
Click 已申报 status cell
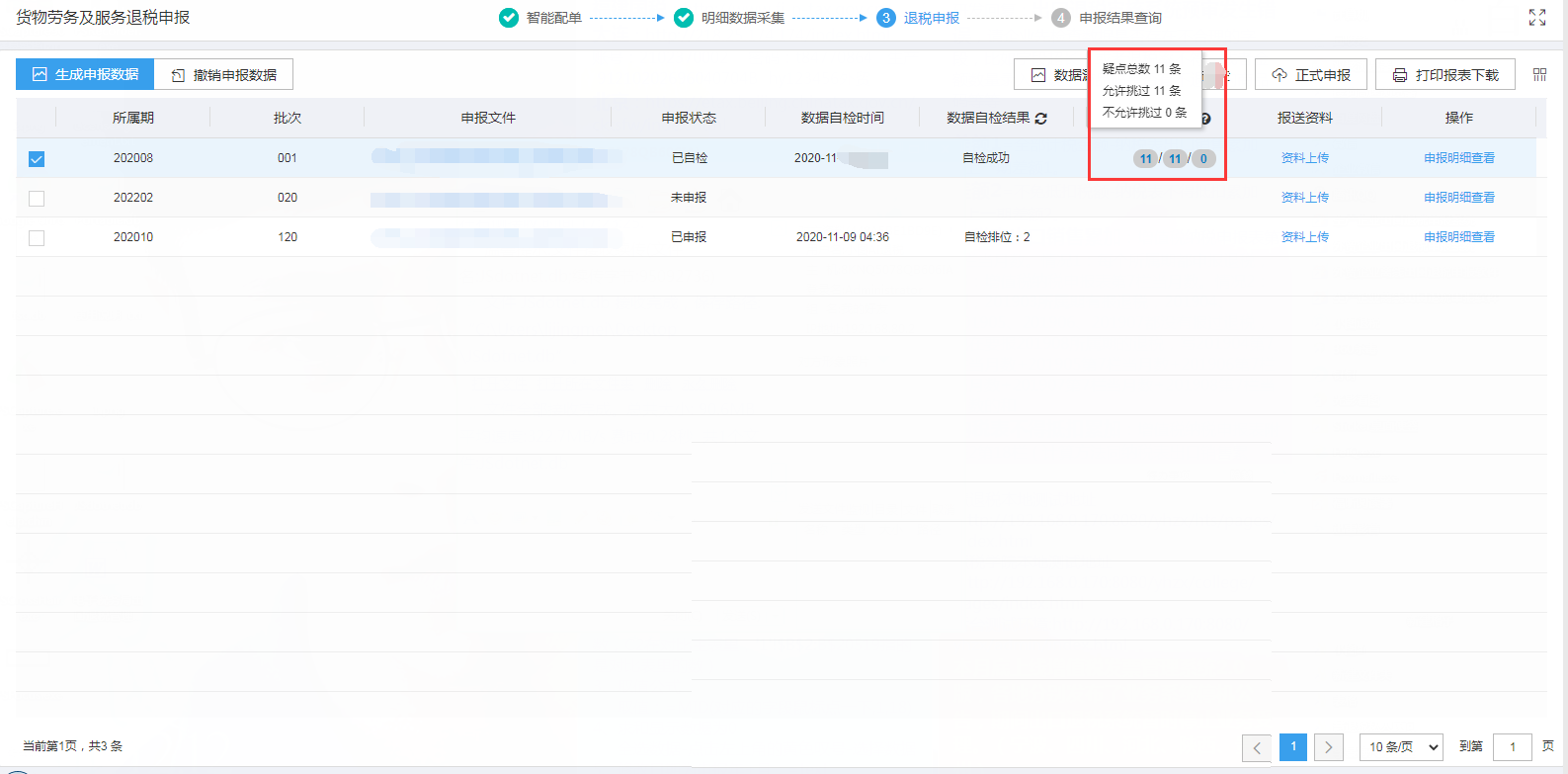pyautogui.click(x=689, y=237)
